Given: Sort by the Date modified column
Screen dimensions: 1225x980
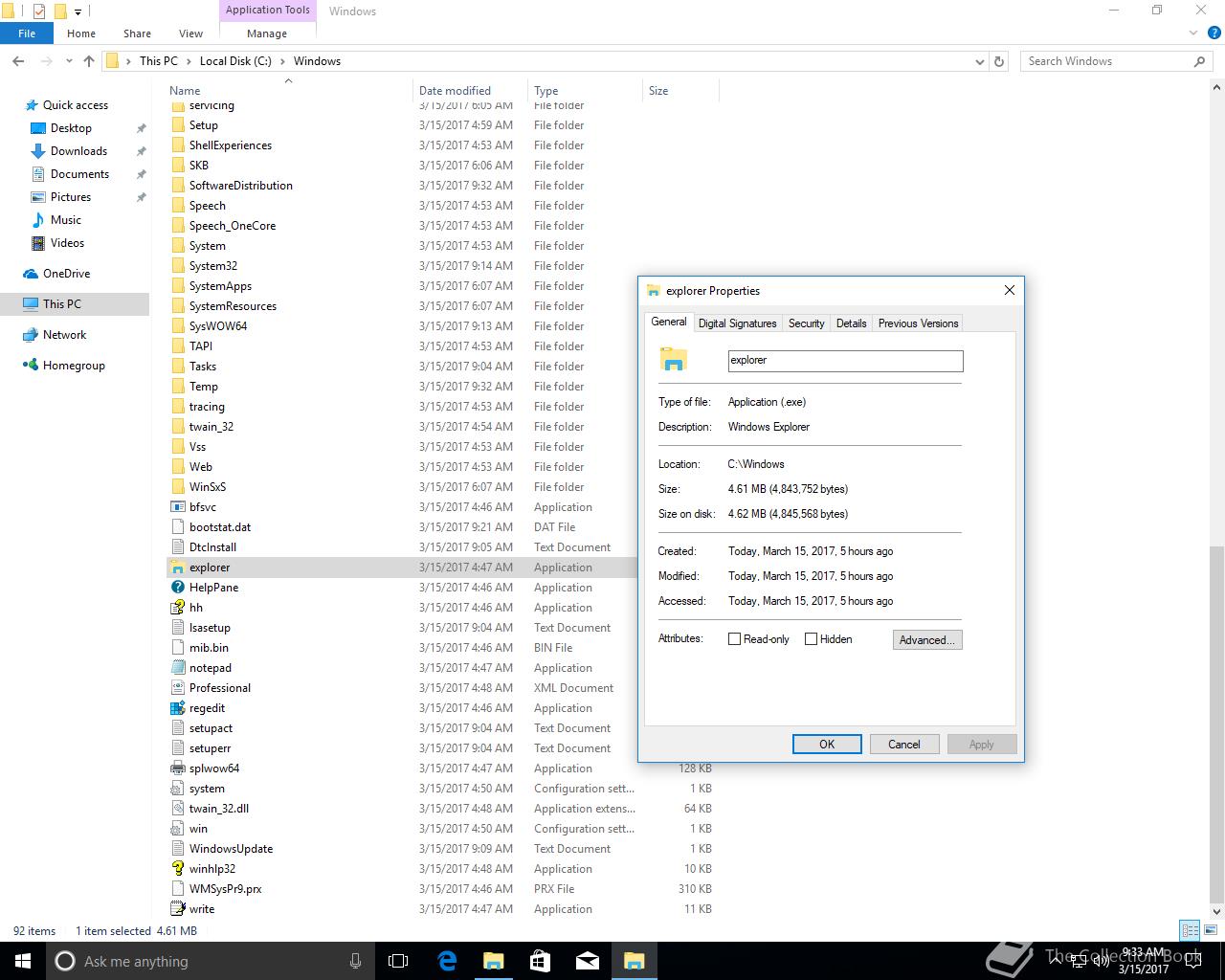Looking at the screenshot, I should point(470,91).
